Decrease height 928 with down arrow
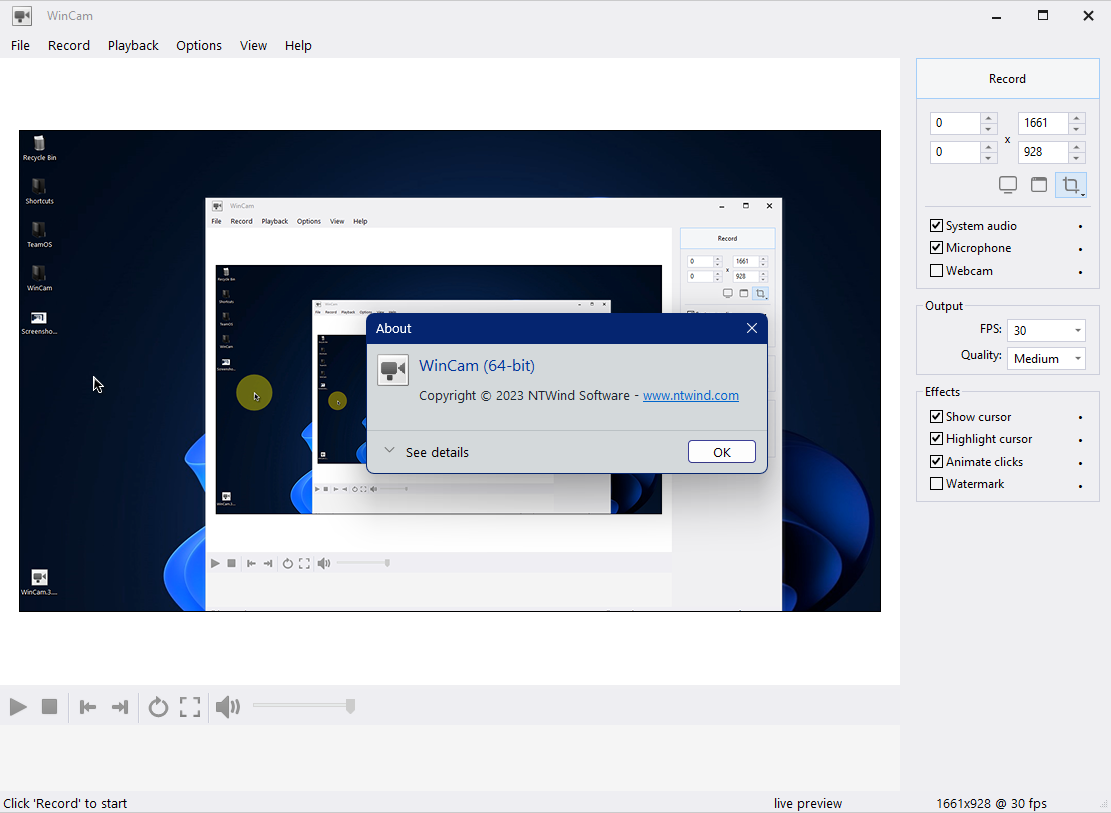This screenshot has height=813, width=1111. (x=1077, y=158)
